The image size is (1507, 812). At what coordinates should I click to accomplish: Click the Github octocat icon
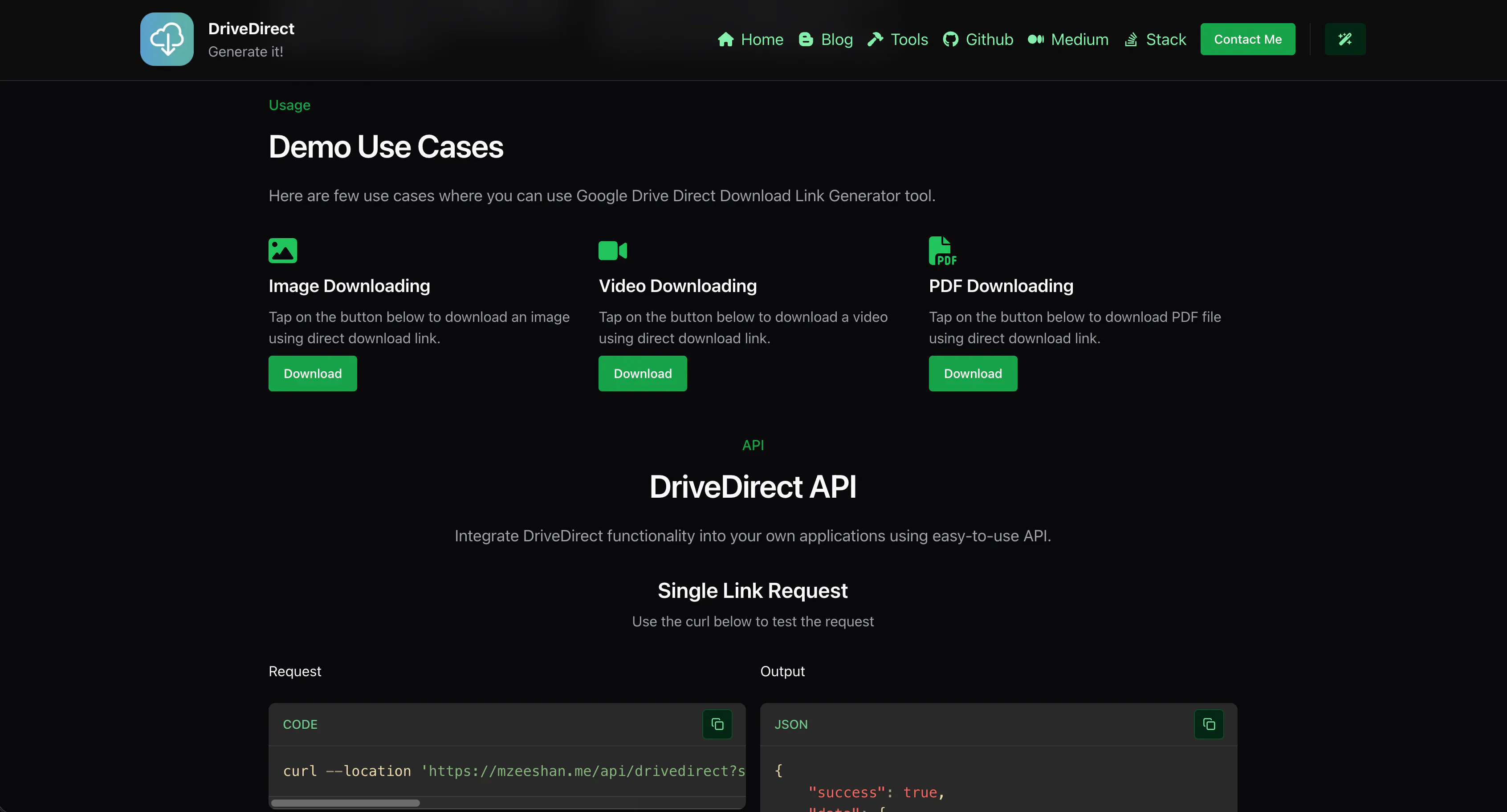pos(951,39)
